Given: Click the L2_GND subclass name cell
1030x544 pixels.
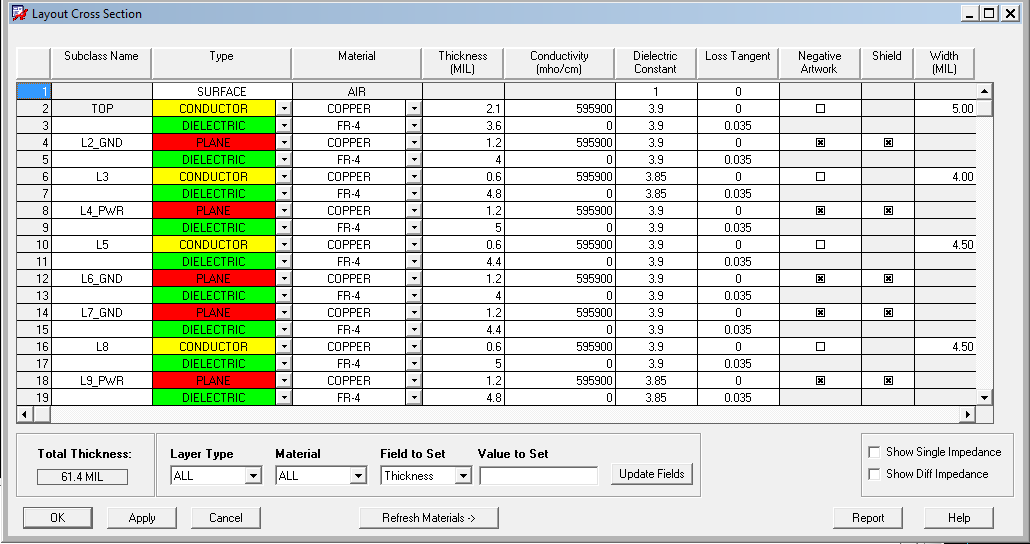Looking at the screenshot, I should pyautogui.click(x=102, y=143).
